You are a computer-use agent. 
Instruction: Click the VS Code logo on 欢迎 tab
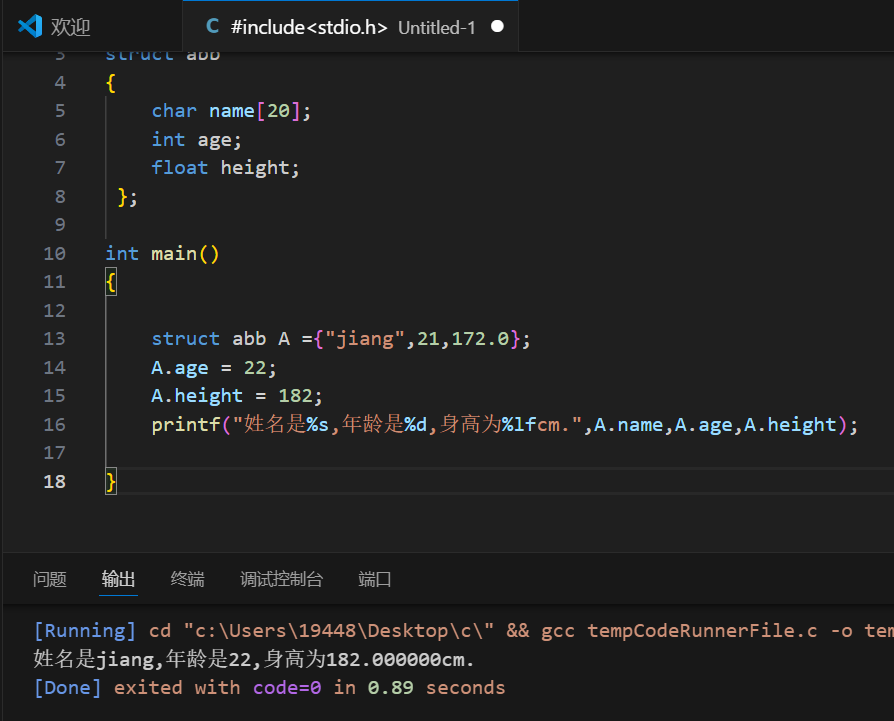(30, 27)
